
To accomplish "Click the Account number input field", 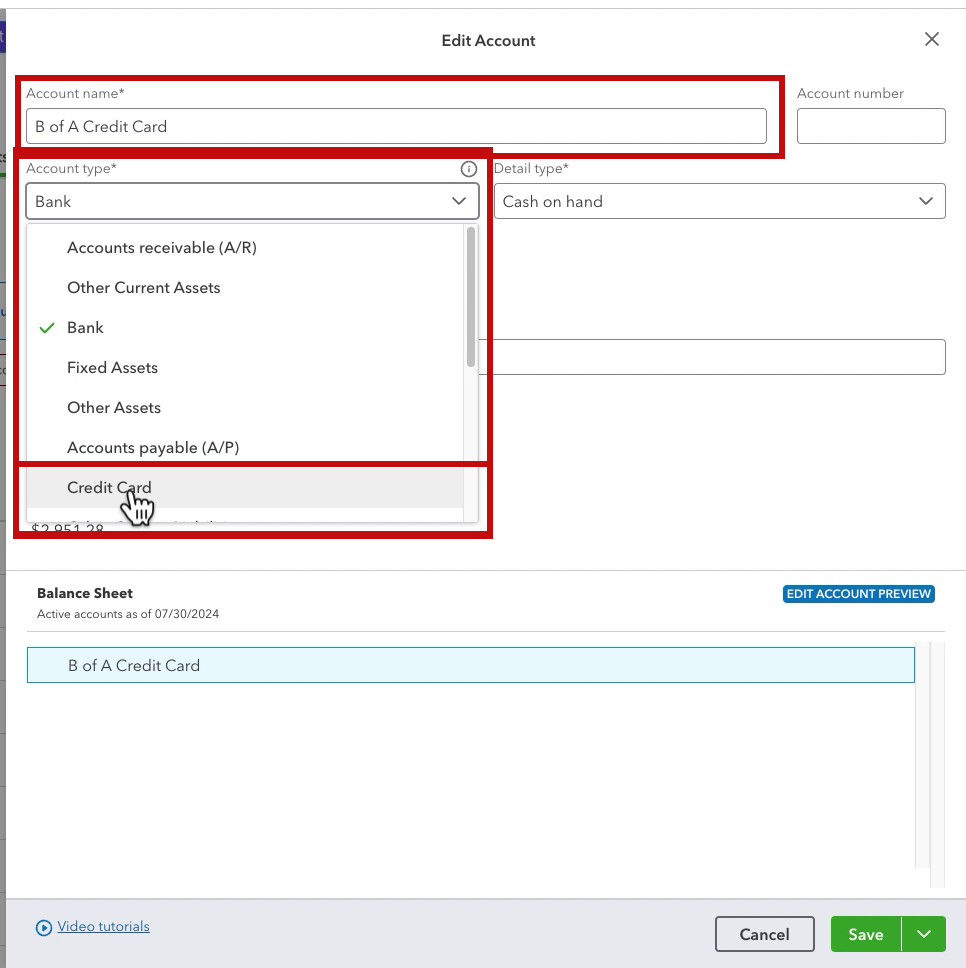I will click(871, 127).
